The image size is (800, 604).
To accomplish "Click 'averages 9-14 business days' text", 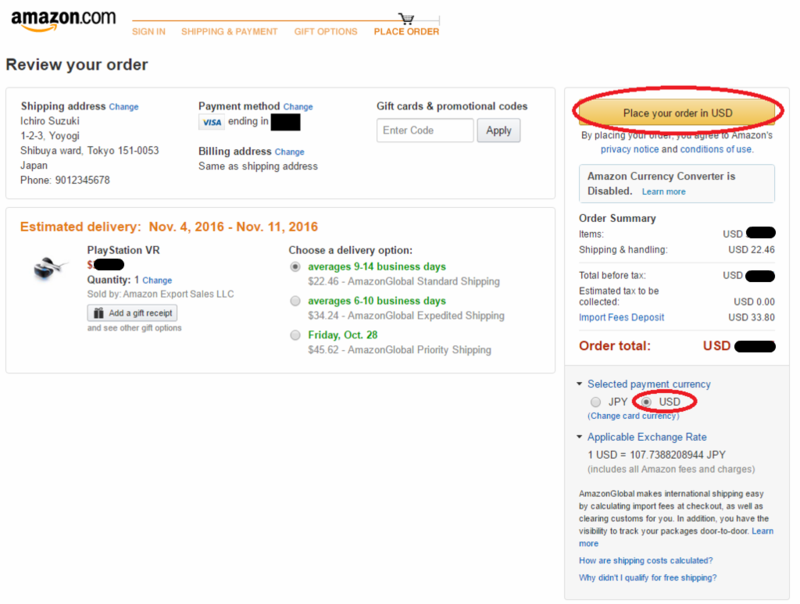I will 377,267.
